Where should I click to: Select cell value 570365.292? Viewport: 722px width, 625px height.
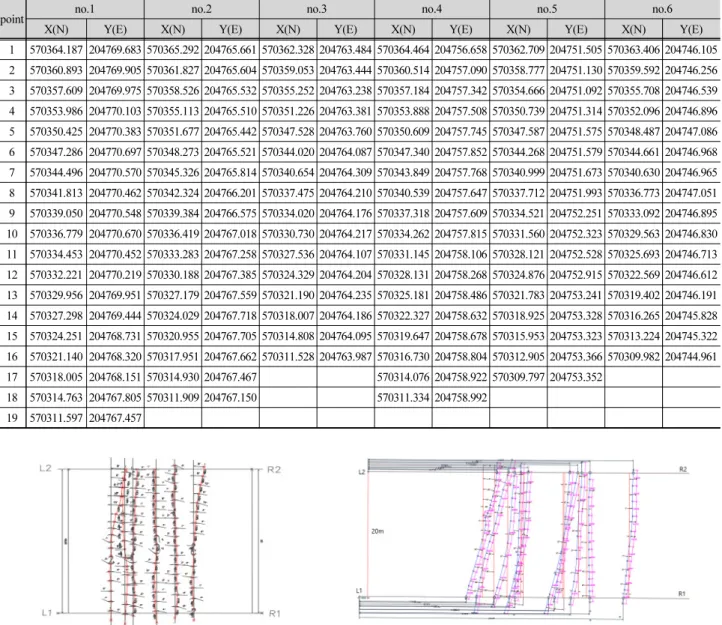click(173, 50)
